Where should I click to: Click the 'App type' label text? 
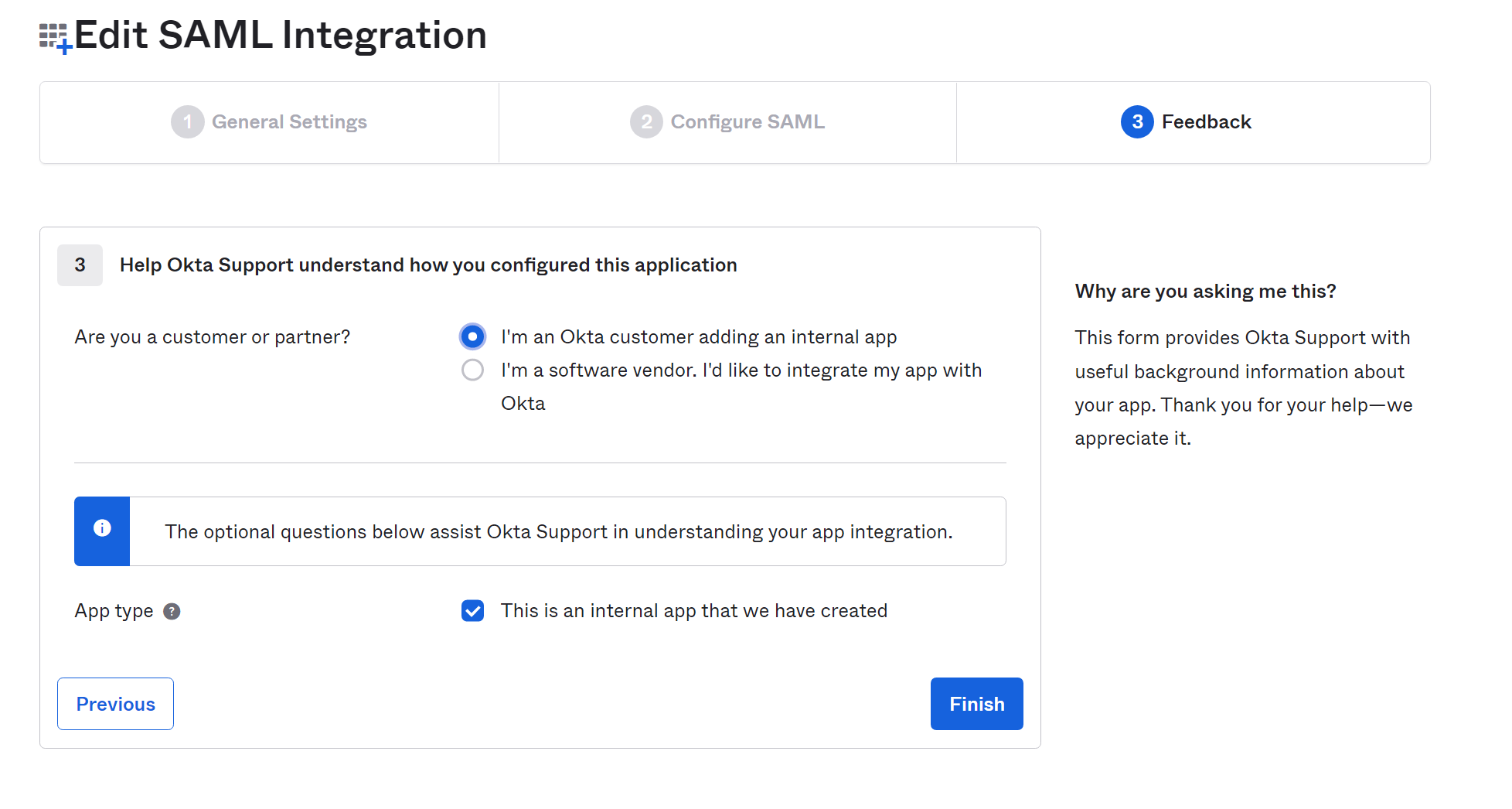114,611
